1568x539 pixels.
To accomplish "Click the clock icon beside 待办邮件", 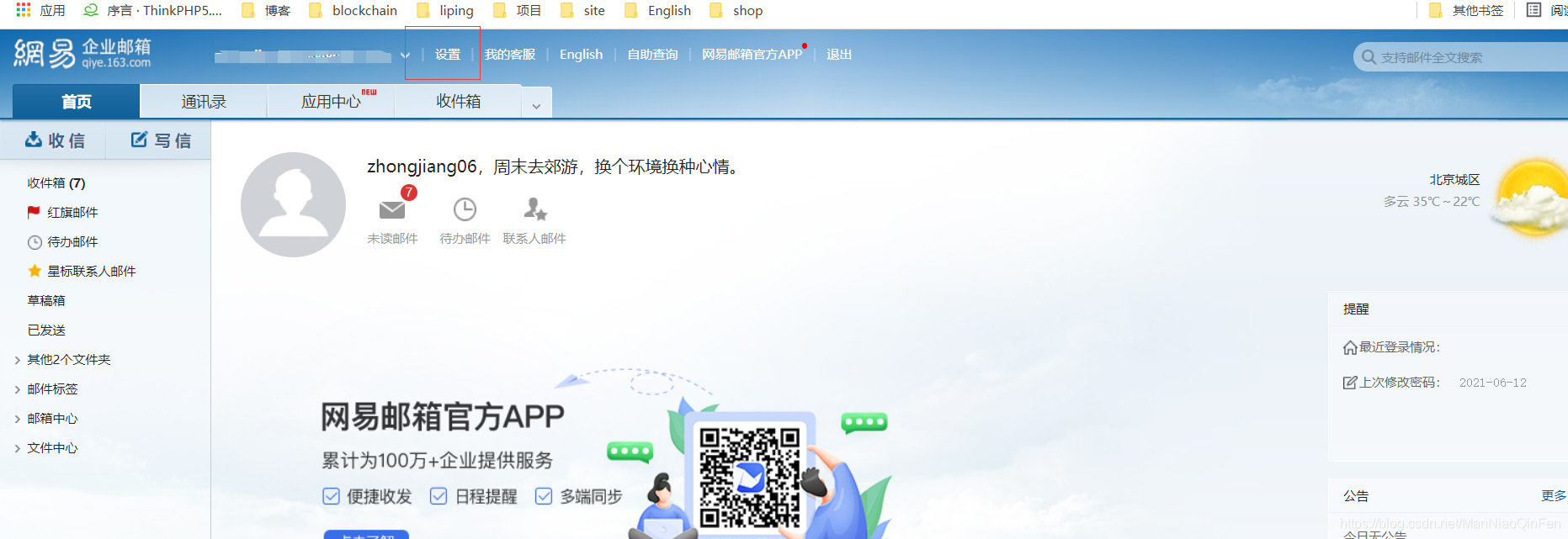I will [x=35, y=242].
